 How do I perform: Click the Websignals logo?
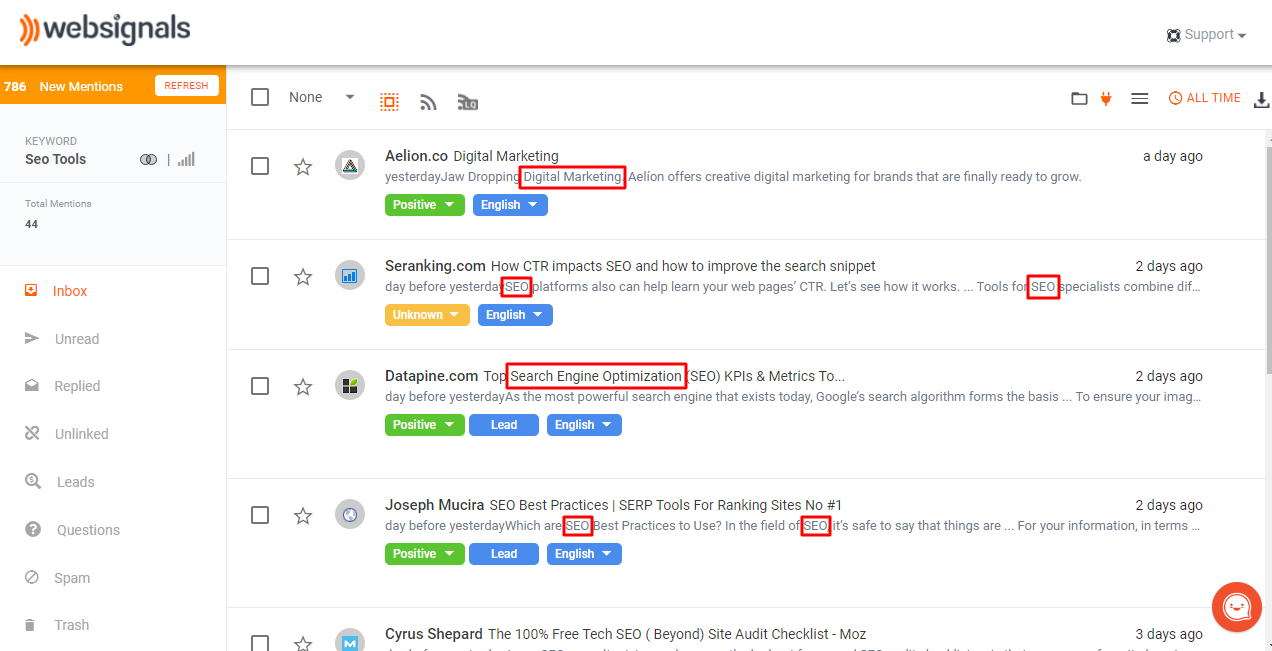click(x=104, y=29)
